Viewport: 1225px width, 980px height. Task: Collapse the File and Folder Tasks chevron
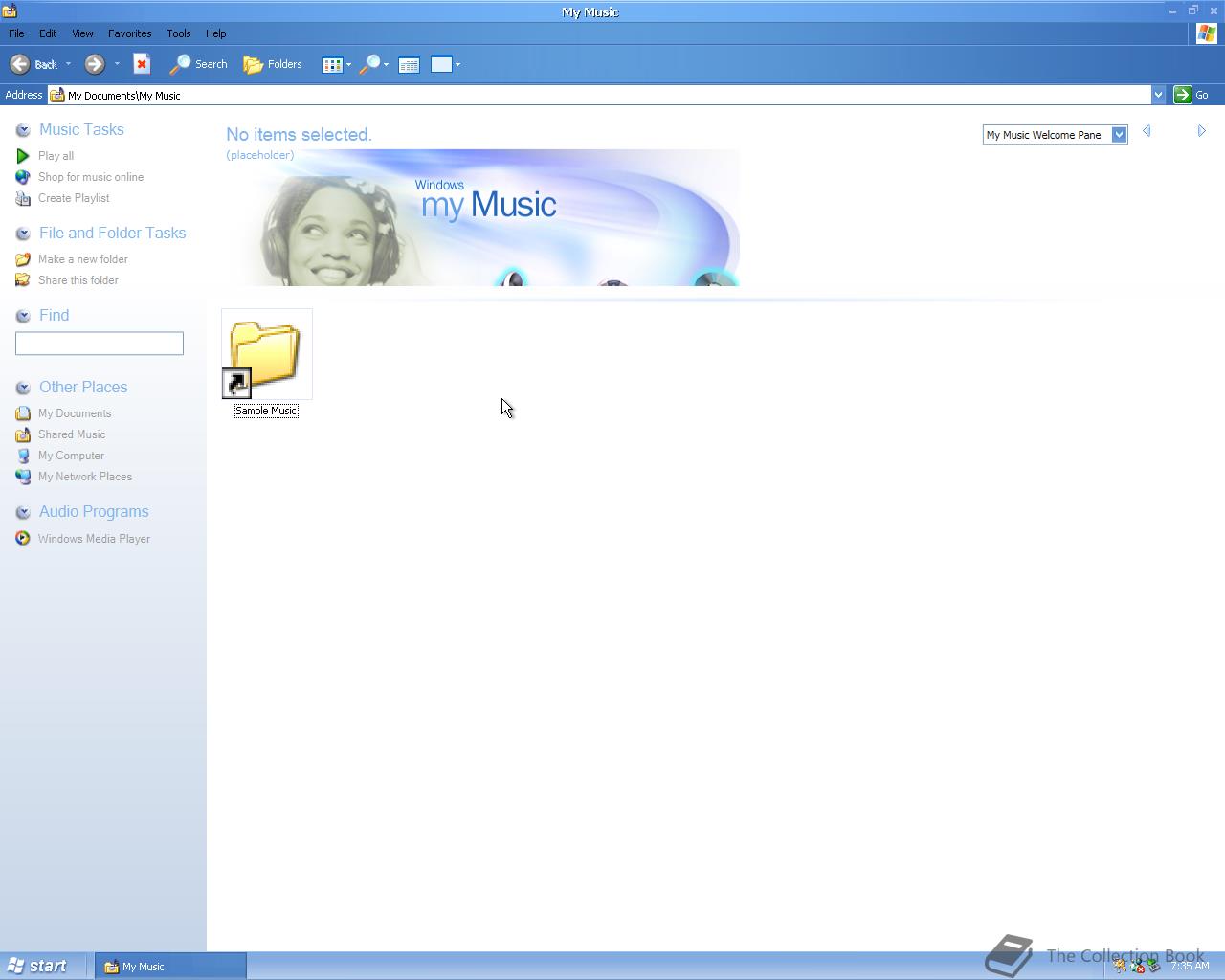[23, 234]
